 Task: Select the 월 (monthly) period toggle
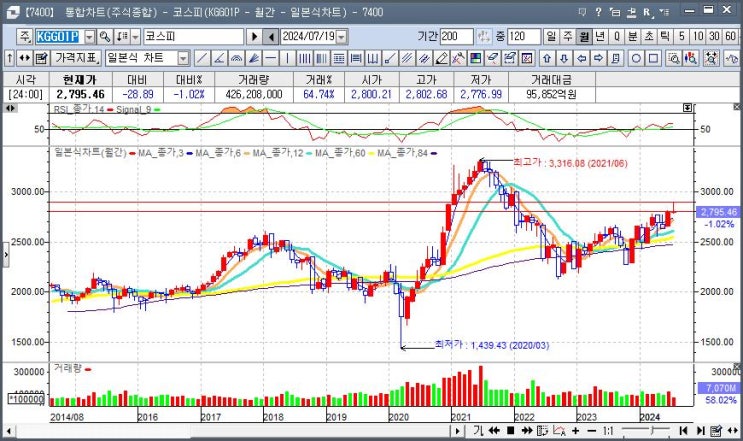584,36
